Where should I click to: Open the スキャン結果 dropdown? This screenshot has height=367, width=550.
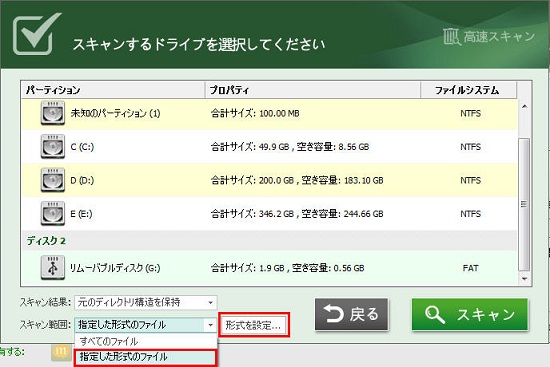click(x=146, y=302)
